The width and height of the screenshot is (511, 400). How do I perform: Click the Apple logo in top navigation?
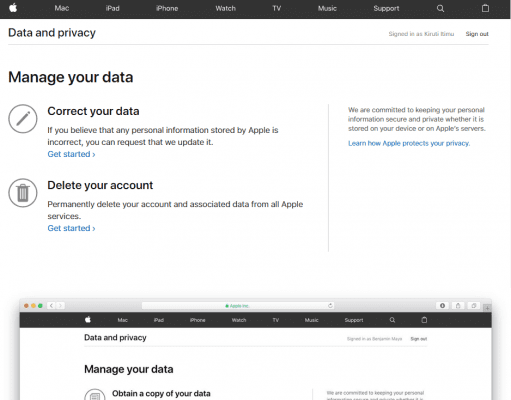(x=13, y=8)
